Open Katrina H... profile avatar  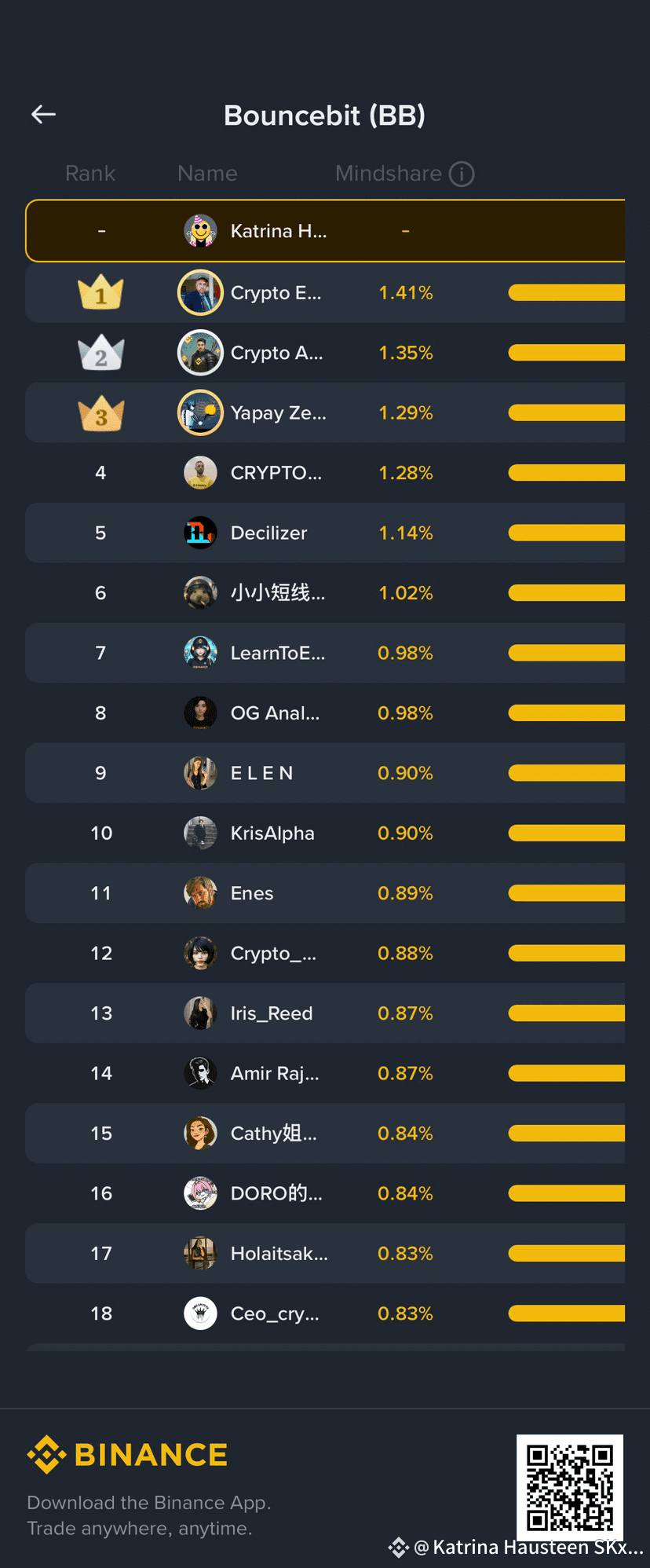[x=200, y=231]
